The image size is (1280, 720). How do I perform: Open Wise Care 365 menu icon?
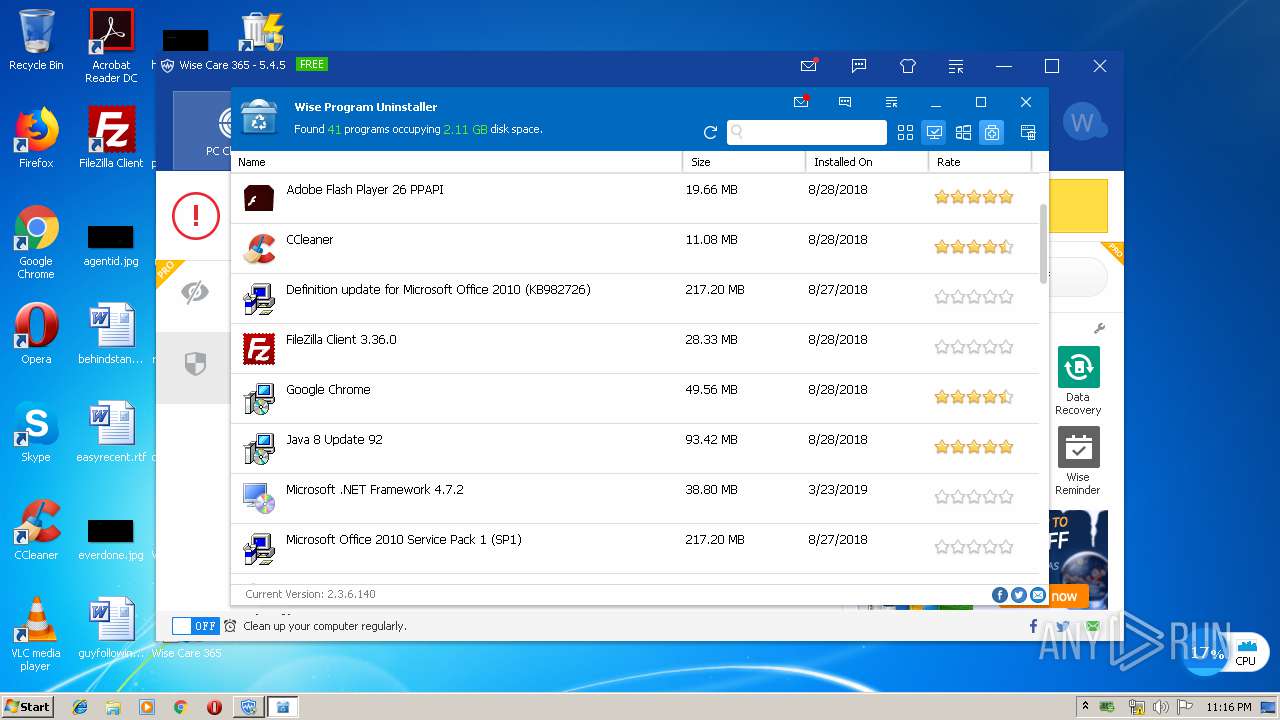click(x=956, y=67)
